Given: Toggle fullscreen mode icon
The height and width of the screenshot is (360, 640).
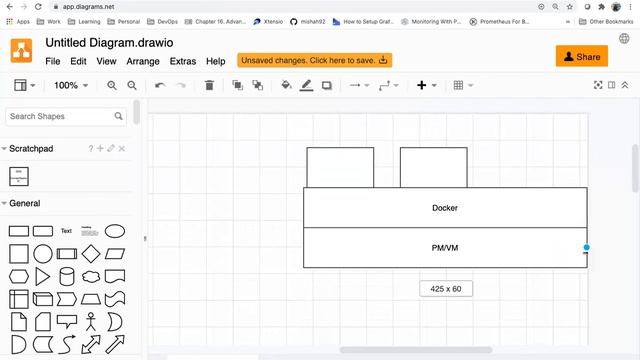Looking at the screenshot, I should (598, 85).
